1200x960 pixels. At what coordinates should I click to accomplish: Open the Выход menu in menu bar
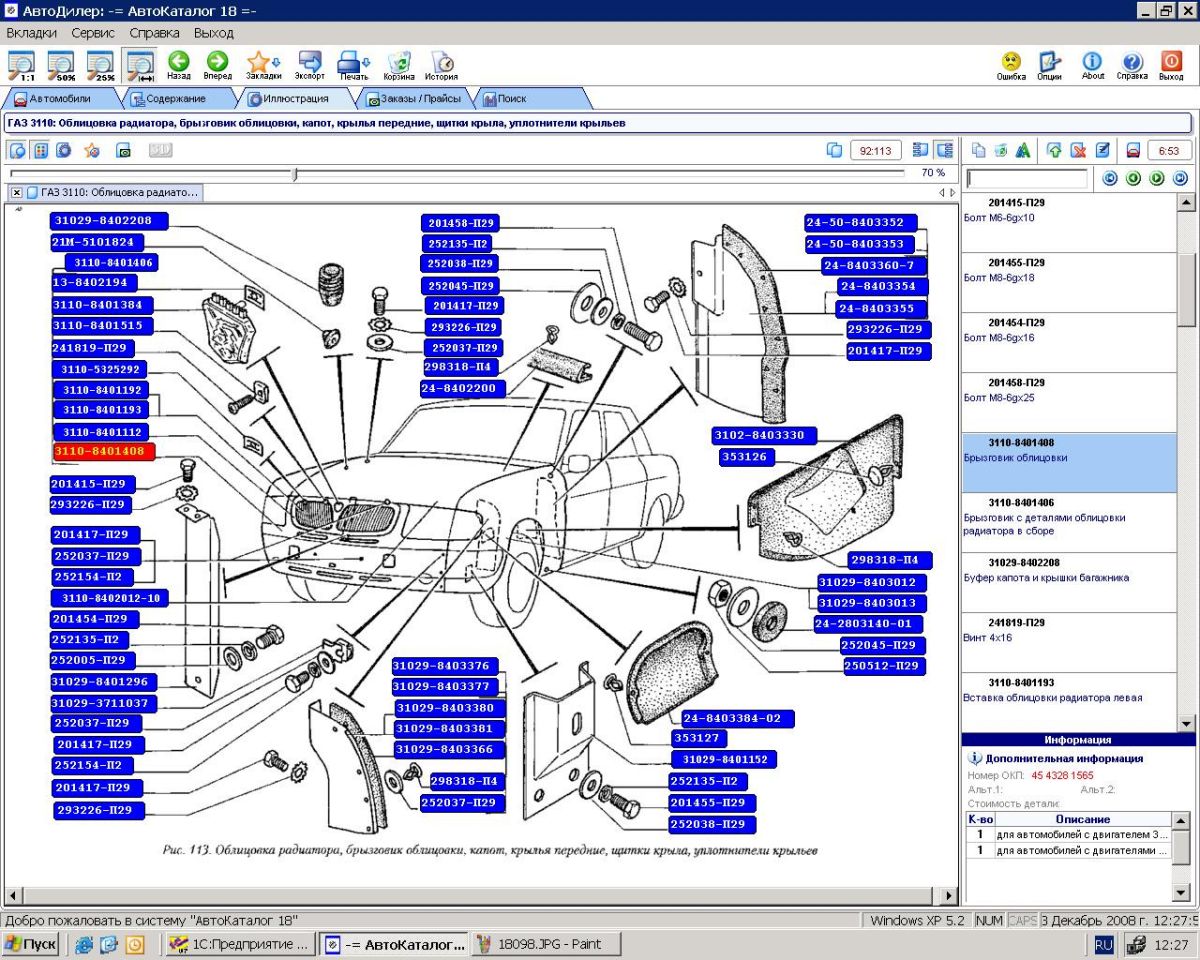click(214, 33)
